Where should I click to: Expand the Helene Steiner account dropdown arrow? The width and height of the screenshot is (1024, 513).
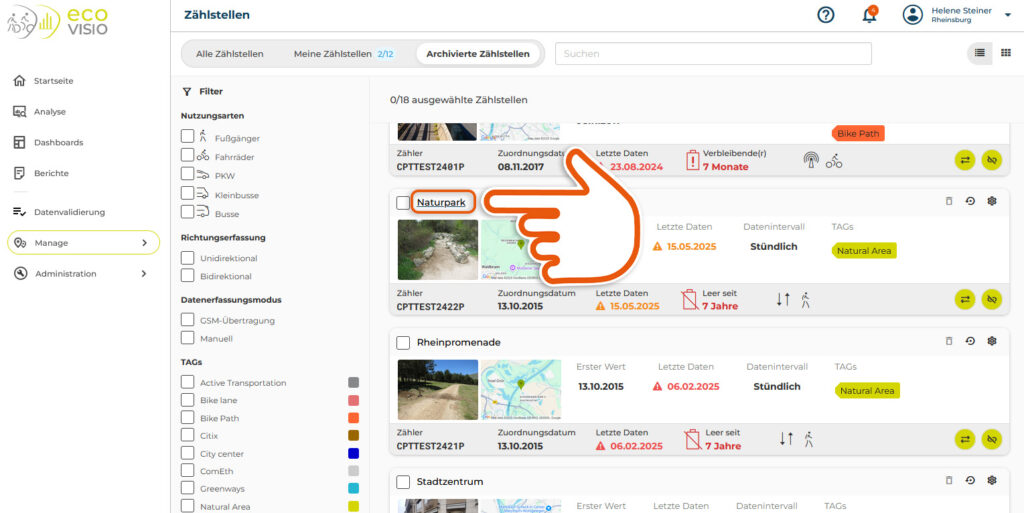coord(1007,14)
